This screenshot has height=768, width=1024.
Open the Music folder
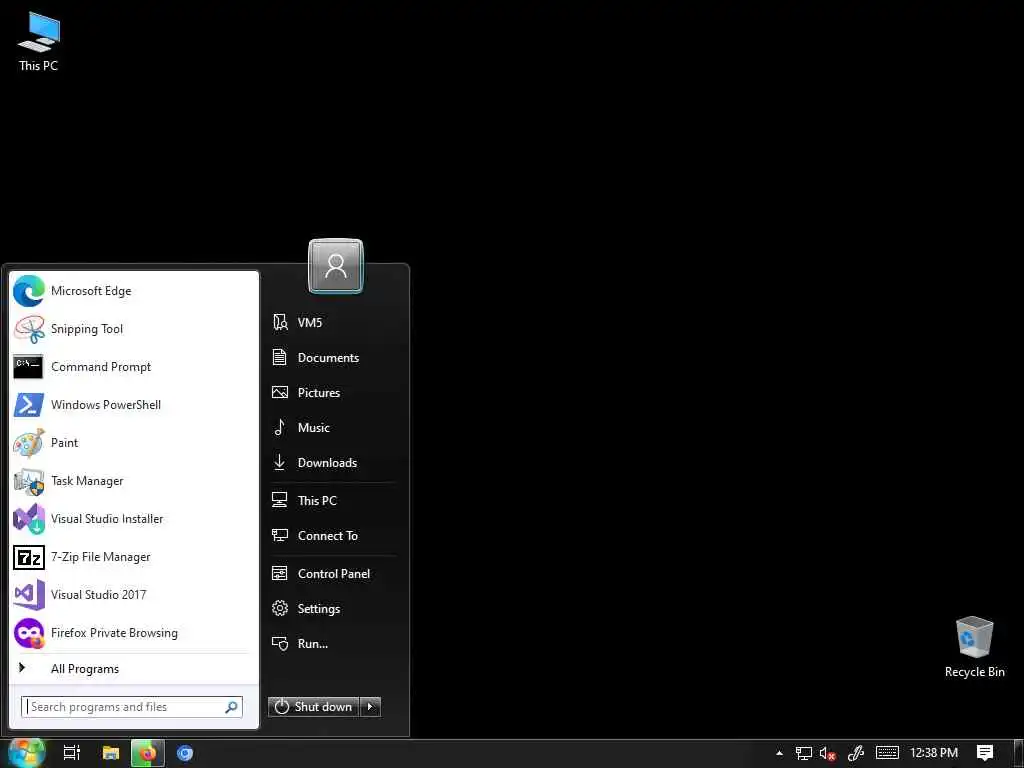[333, 427]
